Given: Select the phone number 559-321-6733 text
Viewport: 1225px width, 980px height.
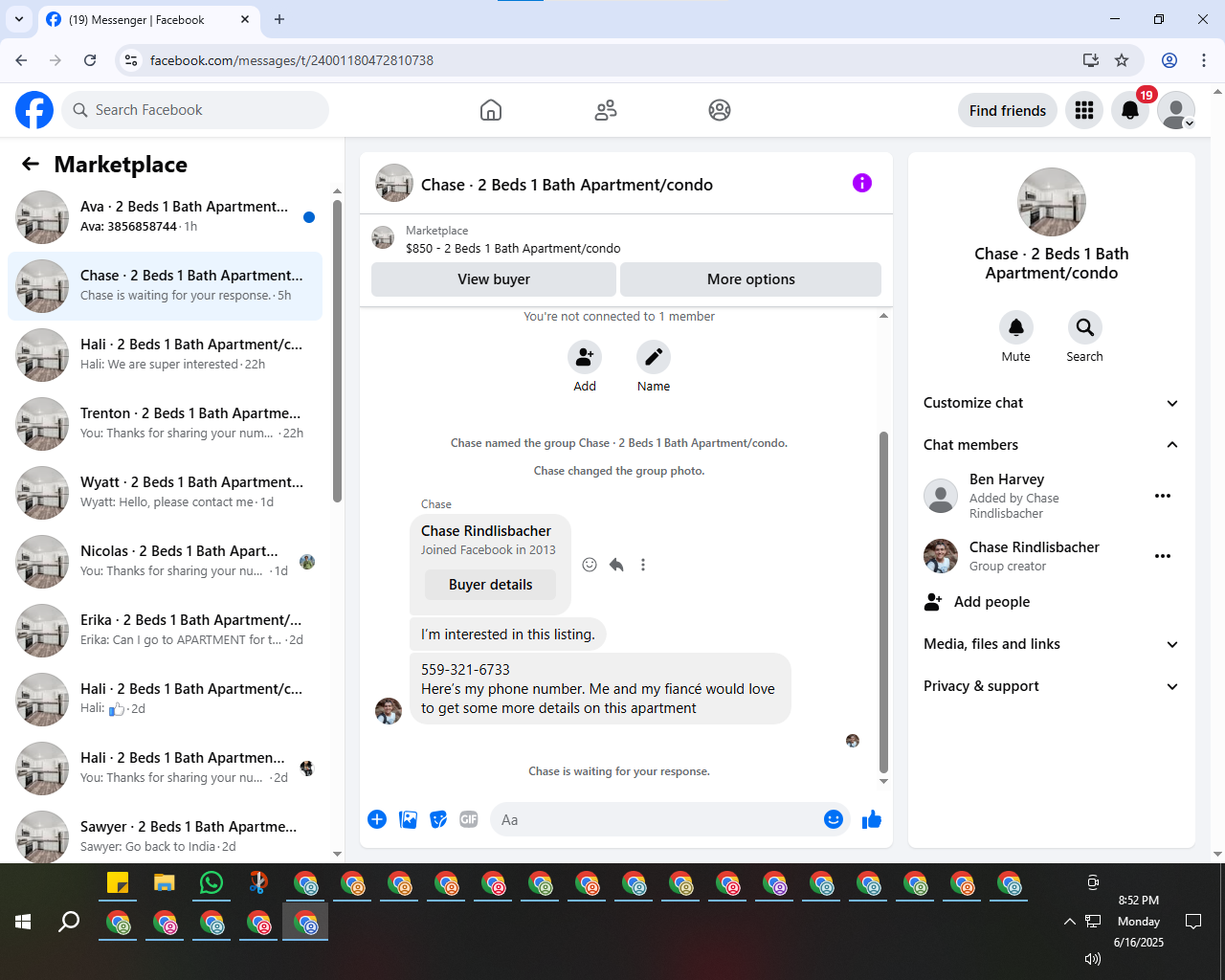Looking at the screenshot, I should pyautogui.click(x=465, y=670).
